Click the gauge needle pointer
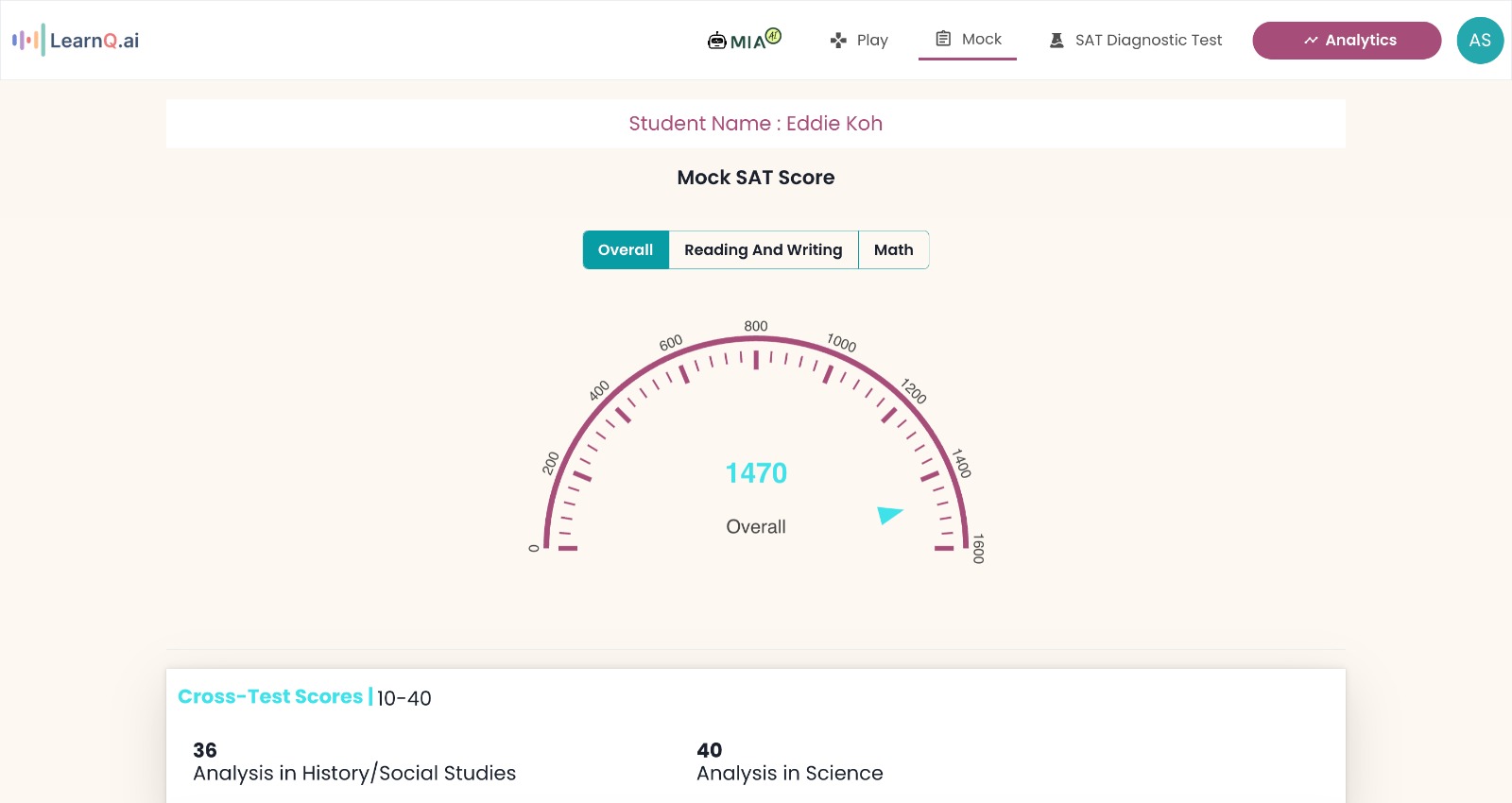 [889, 515]
